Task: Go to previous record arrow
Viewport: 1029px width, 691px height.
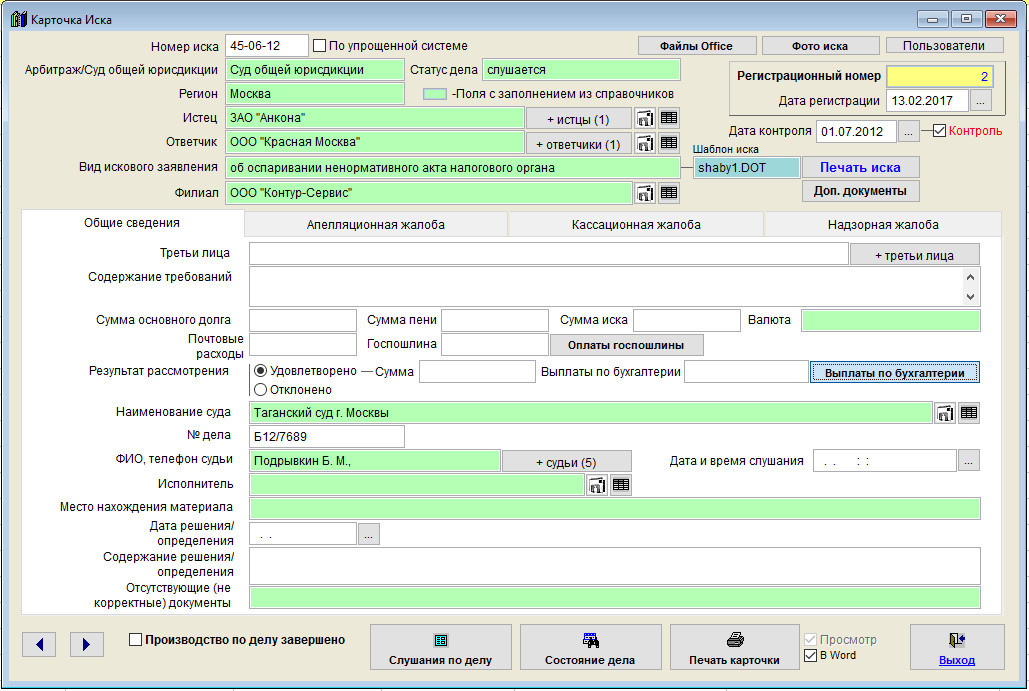Action: coord(39,645)
